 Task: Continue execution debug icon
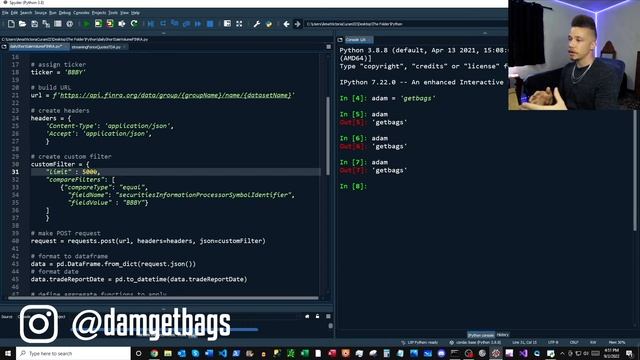click(x=198, y=24)
